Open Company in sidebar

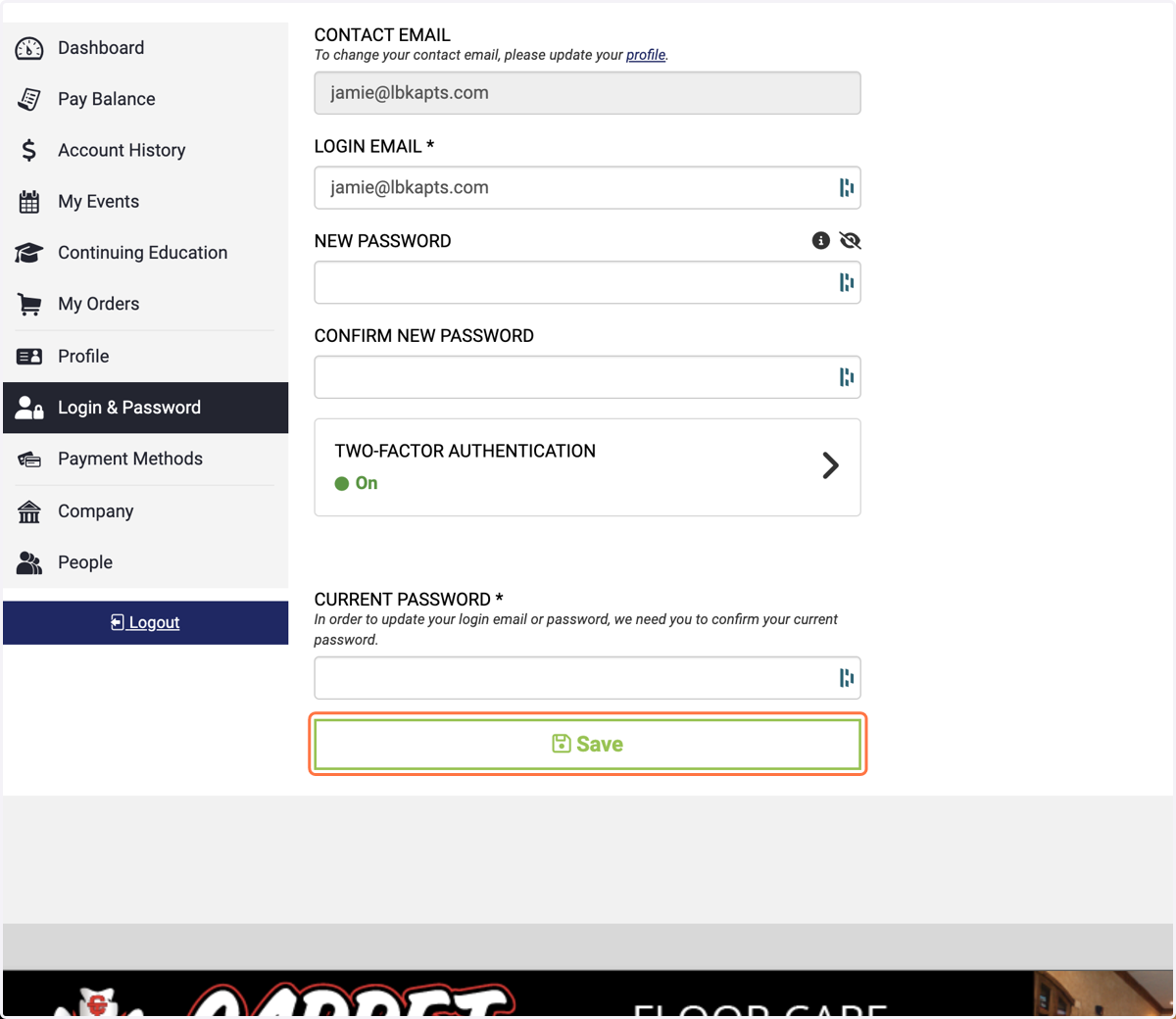pyautogui.click(x=146, y=511)
